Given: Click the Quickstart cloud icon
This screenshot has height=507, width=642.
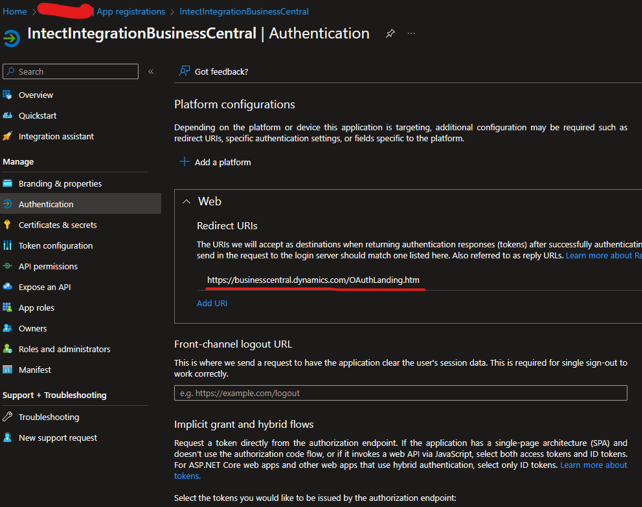Looking at the screenshot, I should [7, 115].
